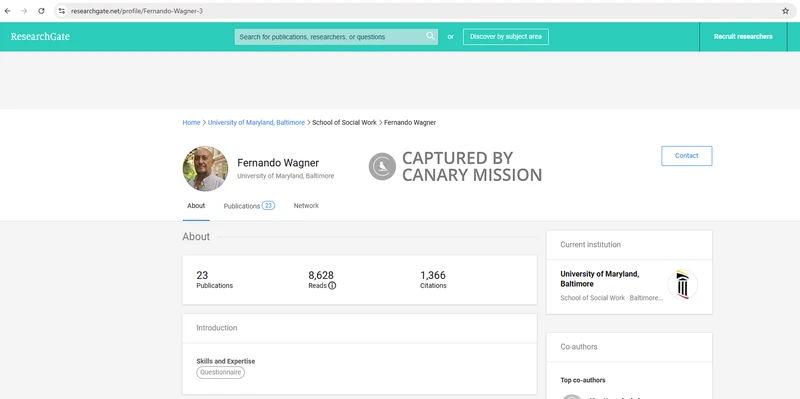Click the 1,366 Citations statistic

(433, 280)
